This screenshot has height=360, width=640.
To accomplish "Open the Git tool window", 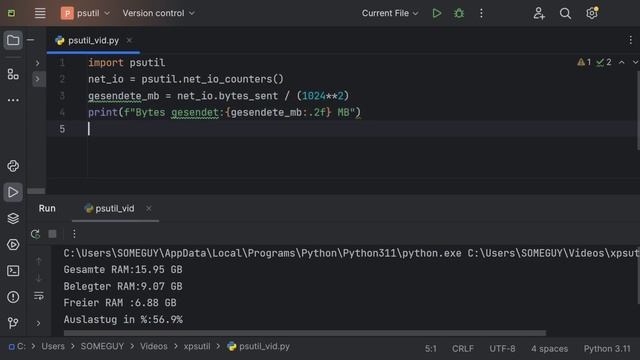I will 13,323.
